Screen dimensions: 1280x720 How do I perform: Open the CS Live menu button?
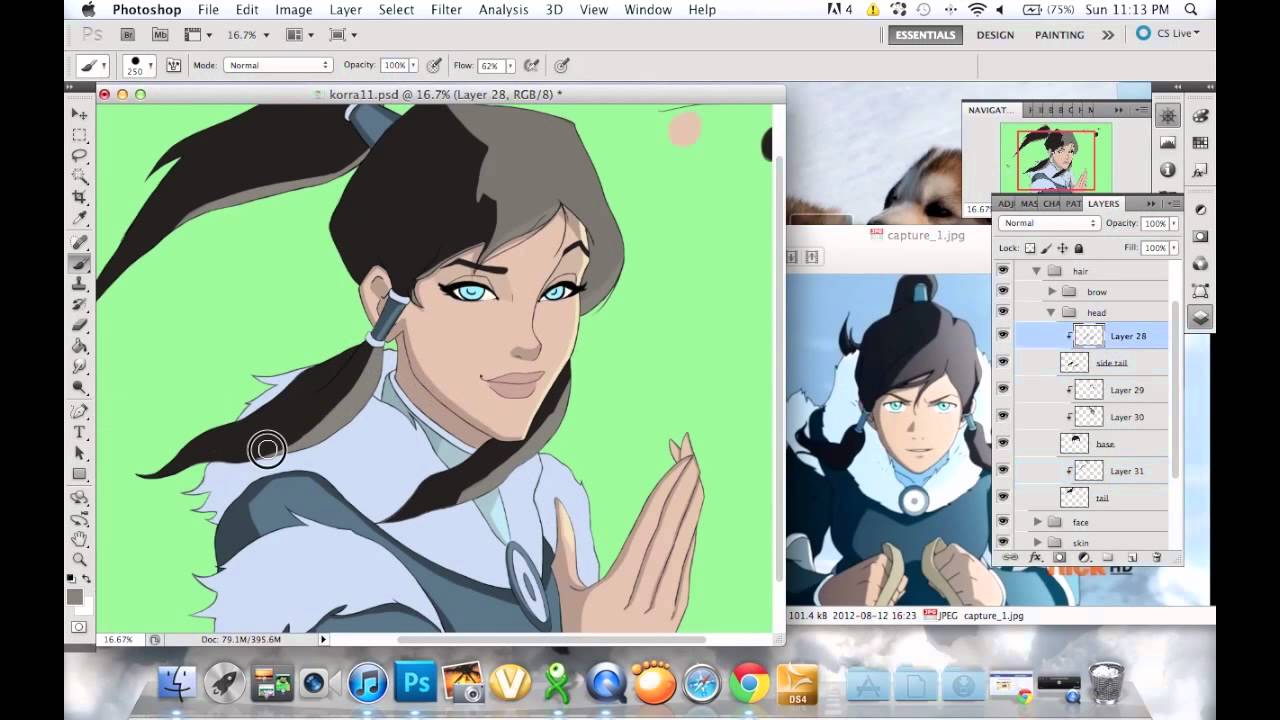[x=1168, y=34]
